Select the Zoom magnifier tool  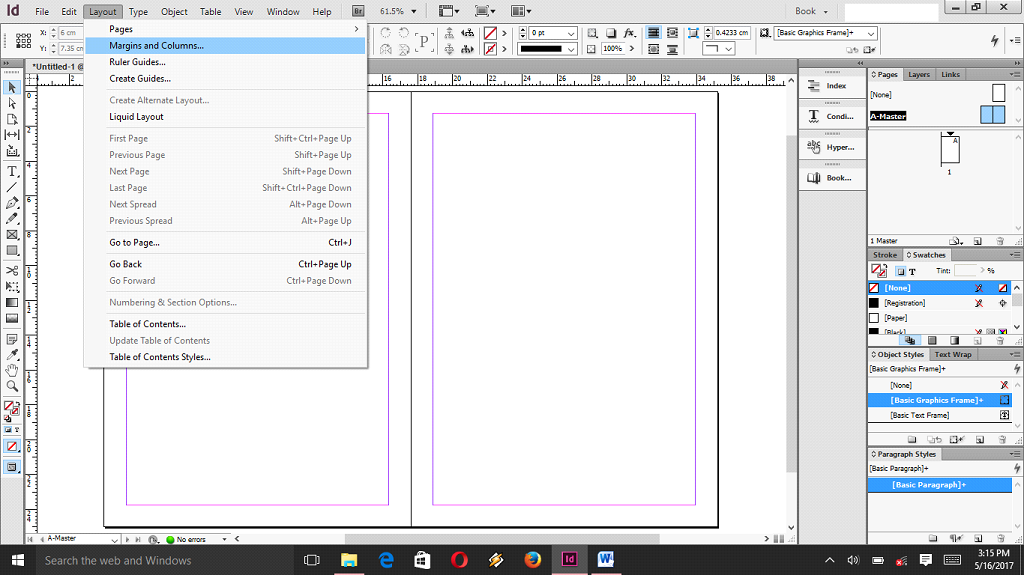(12, 386)
